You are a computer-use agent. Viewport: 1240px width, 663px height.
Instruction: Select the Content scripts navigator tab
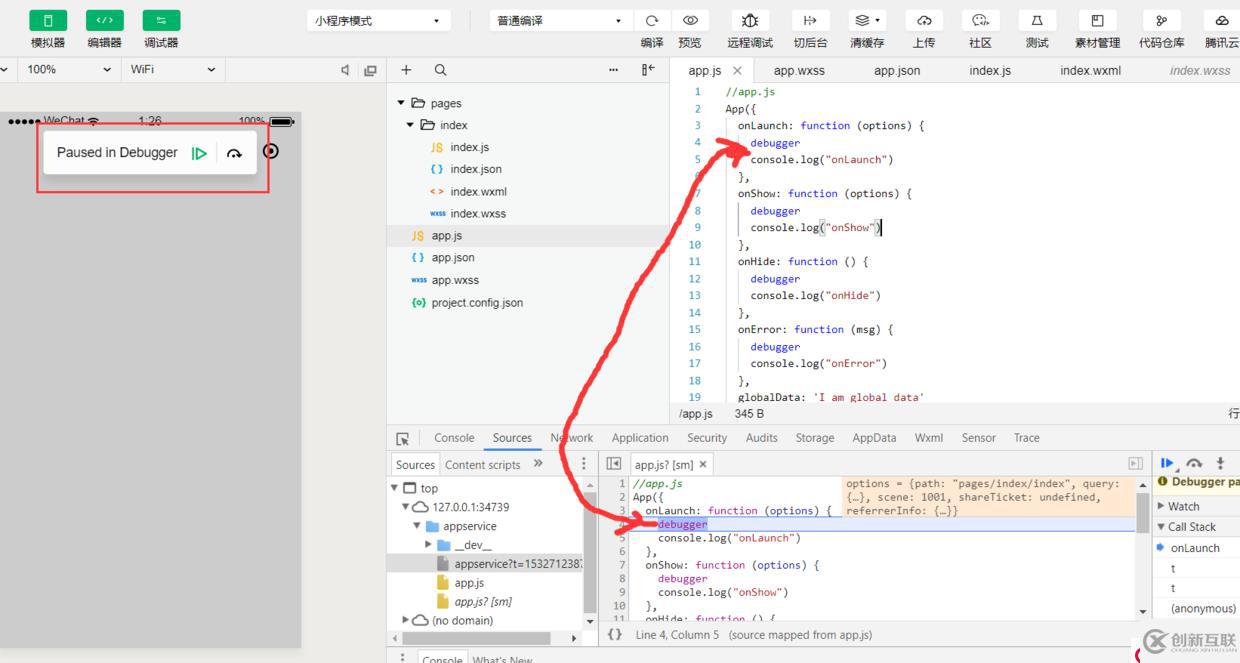tap(483, 464)
